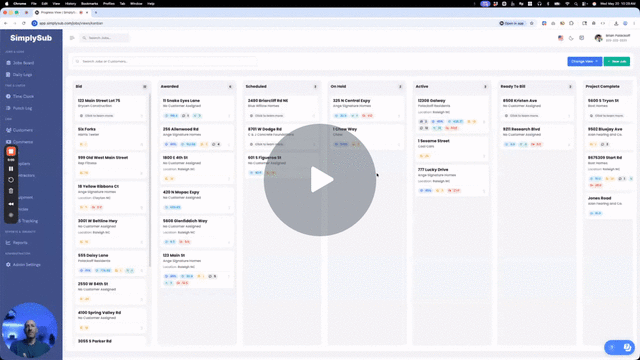The width and height of the screenshot is (640, 360).
Task: Open the Active column count icon
Action: (485, 87)
